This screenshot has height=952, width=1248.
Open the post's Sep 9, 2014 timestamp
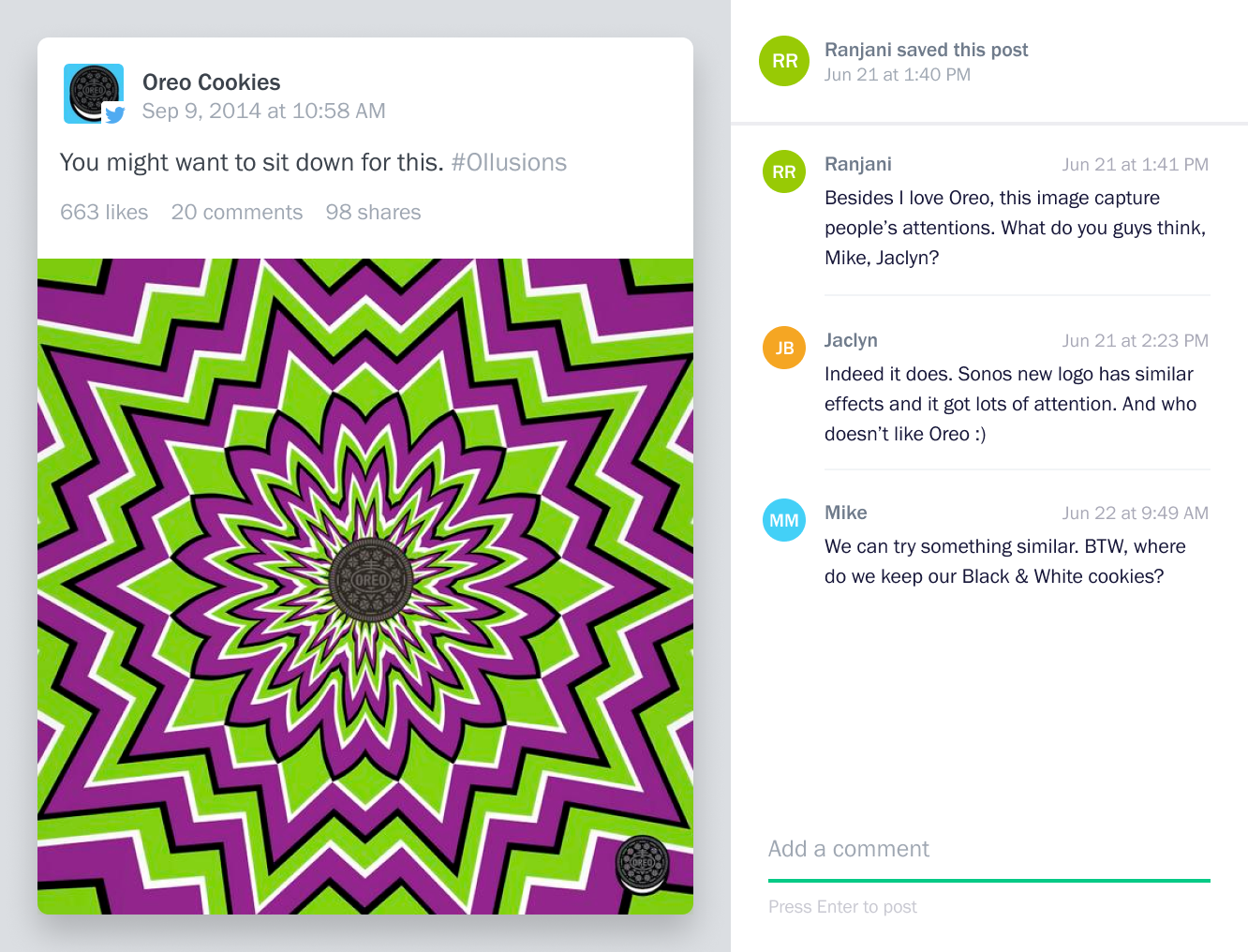264,111
